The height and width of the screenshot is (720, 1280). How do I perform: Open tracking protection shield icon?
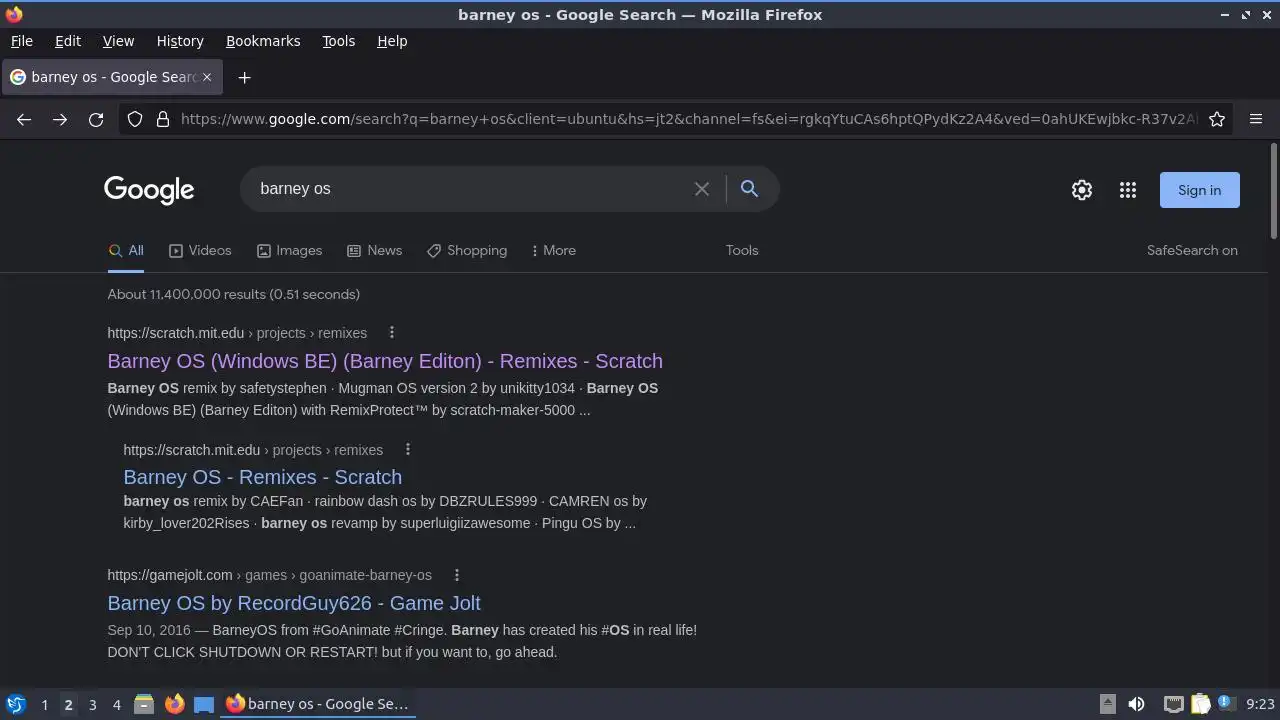pyautogui.click(x=135, y=119)
